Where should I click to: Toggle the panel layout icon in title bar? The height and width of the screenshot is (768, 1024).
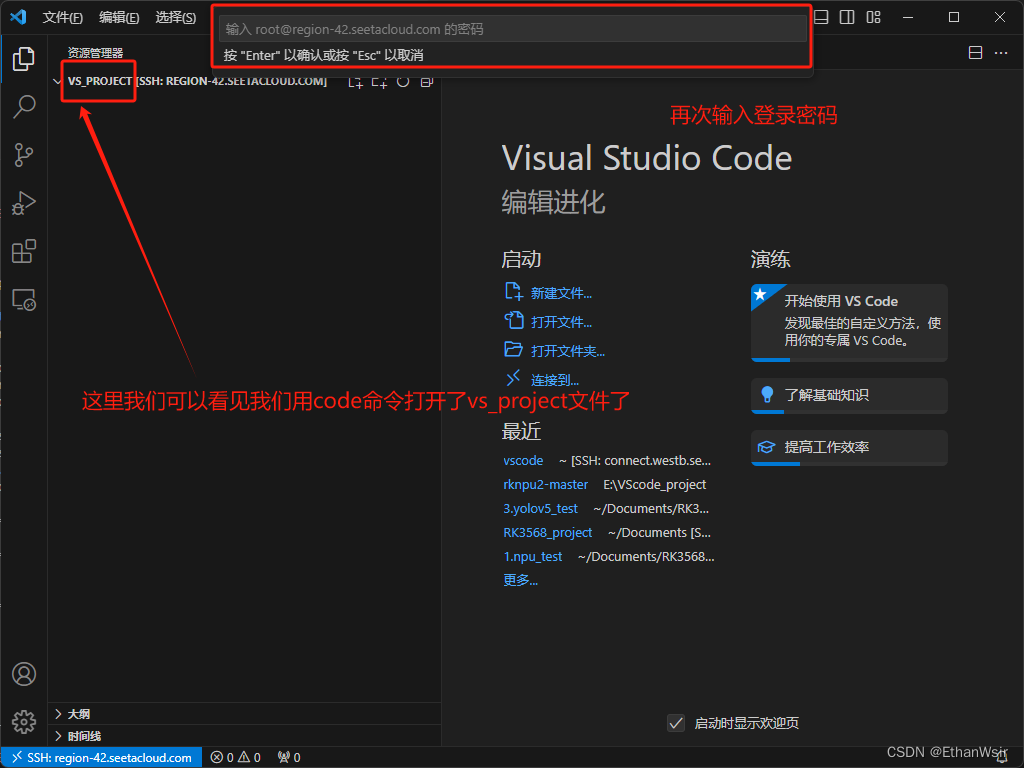(821, 17)
